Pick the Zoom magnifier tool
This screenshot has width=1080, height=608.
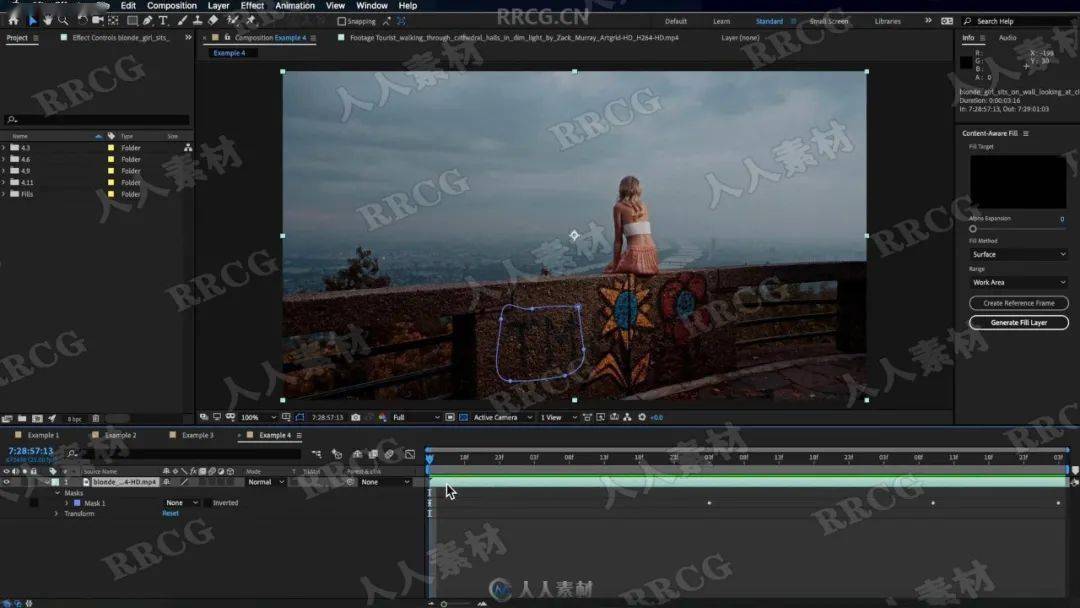pyautogui.click(x=63, y=20)
